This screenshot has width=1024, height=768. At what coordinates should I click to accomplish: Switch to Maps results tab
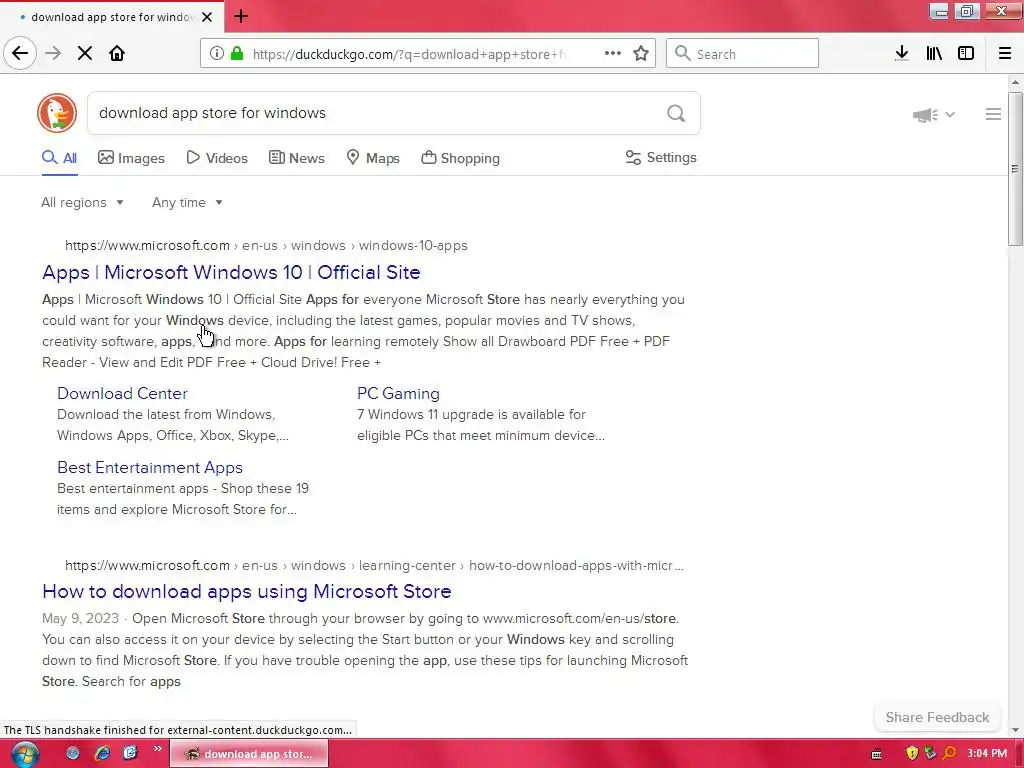tap(373, 158)
